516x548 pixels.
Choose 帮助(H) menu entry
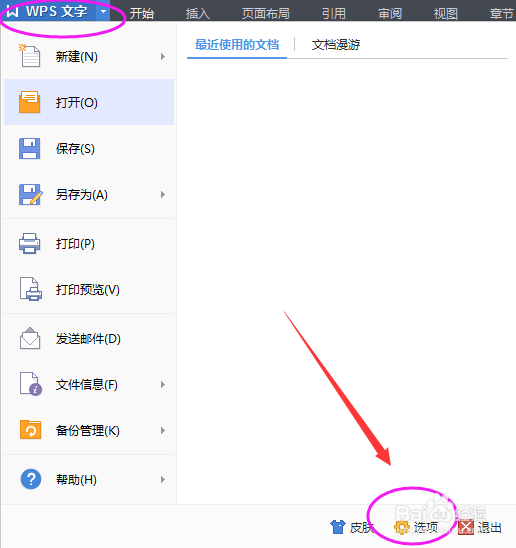click(89, 479)
